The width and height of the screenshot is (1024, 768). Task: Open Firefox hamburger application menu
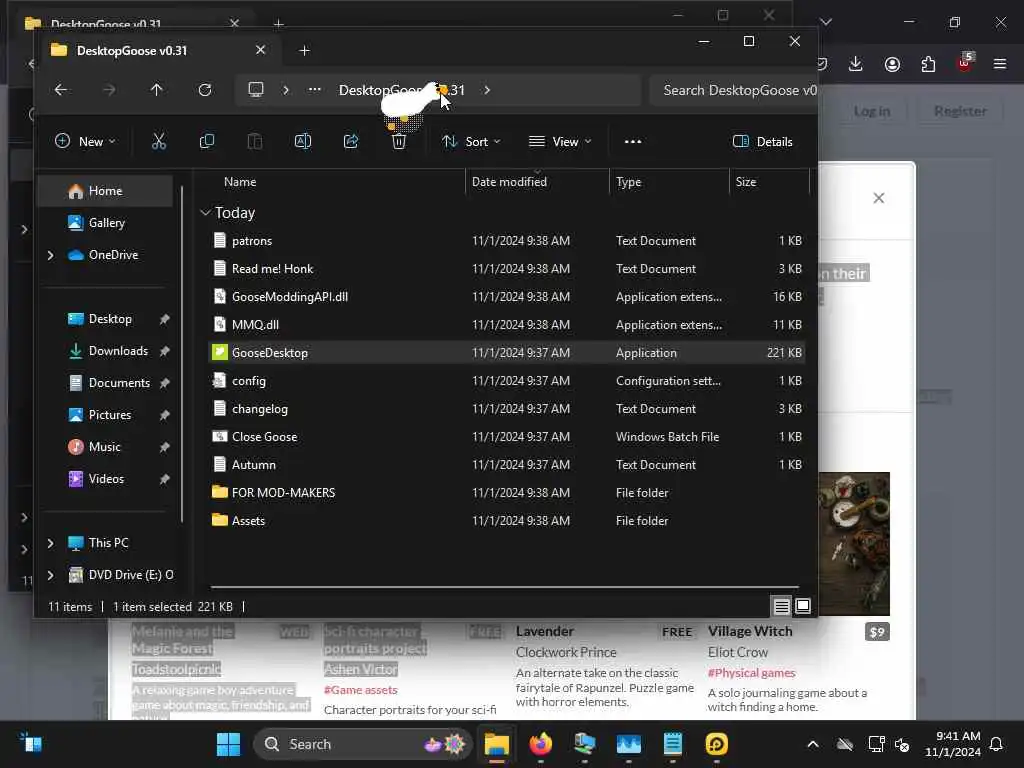(x=1000, y=64)
